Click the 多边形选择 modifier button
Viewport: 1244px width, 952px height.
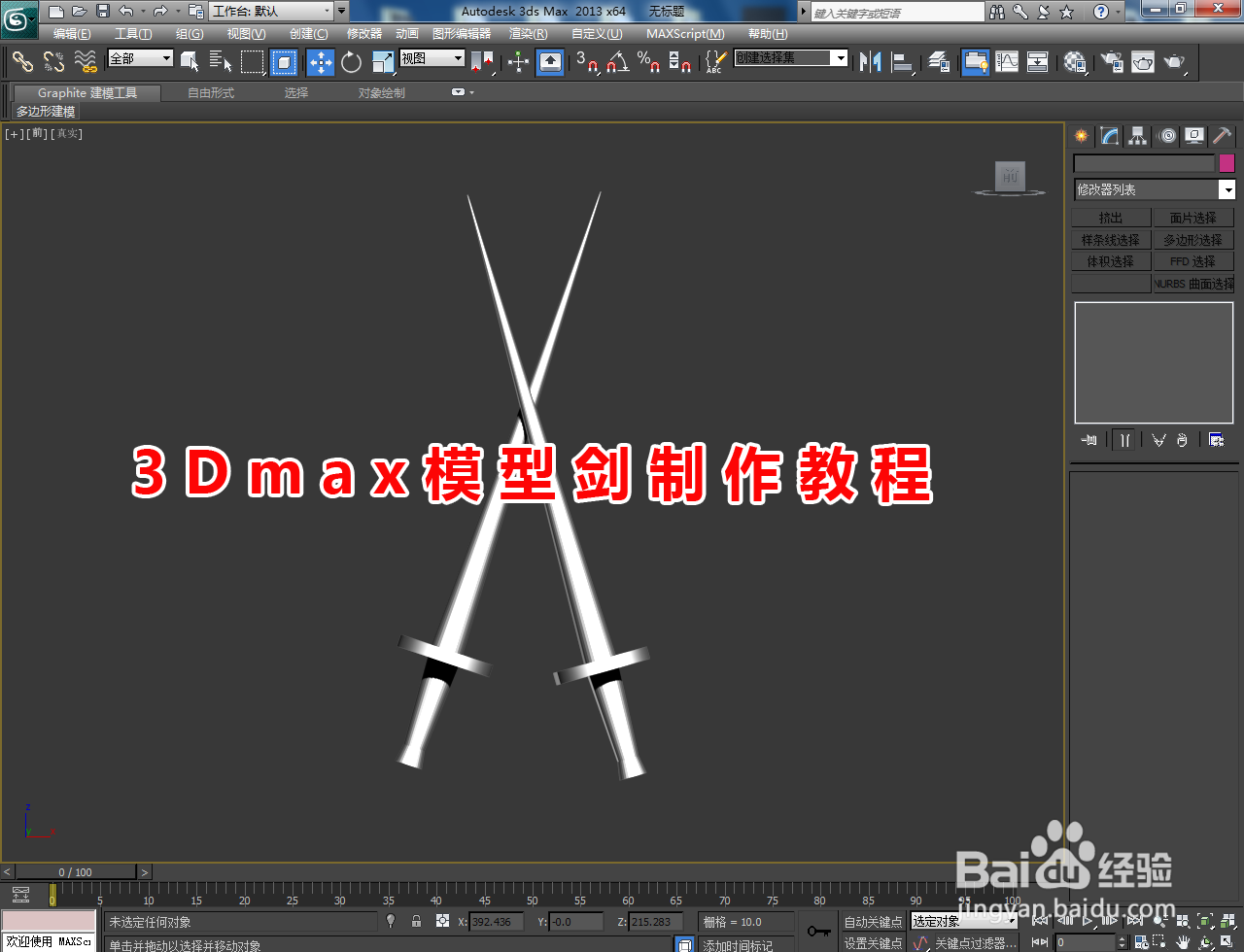point(1193,240)
